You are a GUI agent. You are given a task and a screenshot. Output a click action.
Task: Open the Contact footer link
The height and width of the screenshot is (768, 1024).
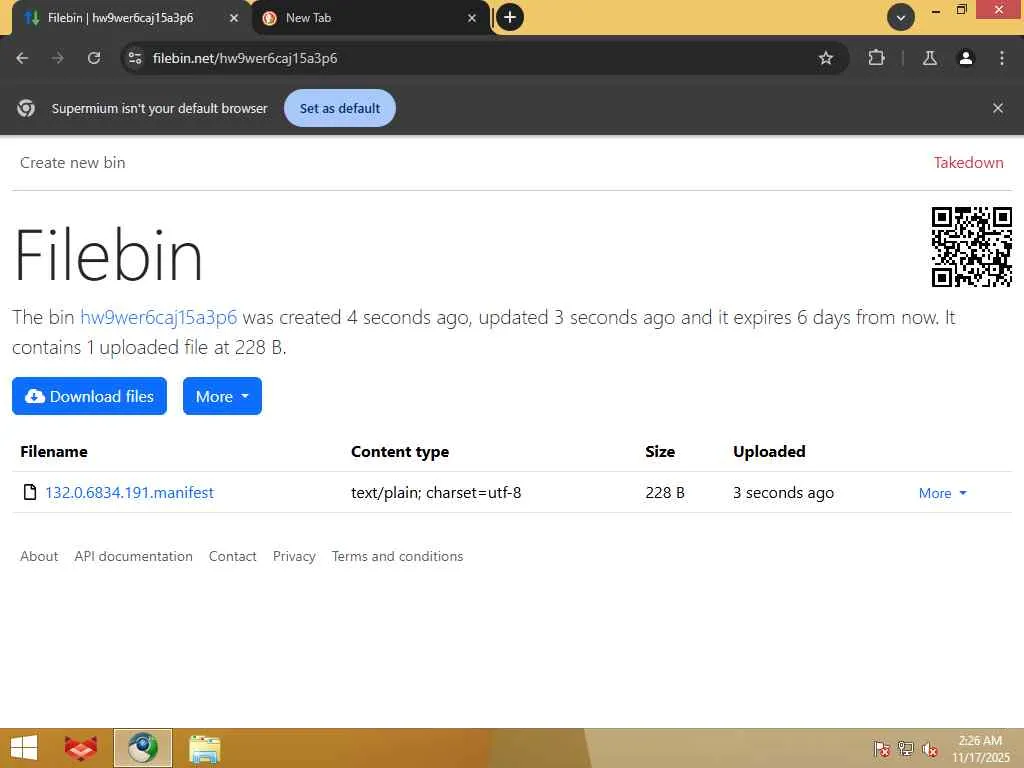[x=232, y=556]
